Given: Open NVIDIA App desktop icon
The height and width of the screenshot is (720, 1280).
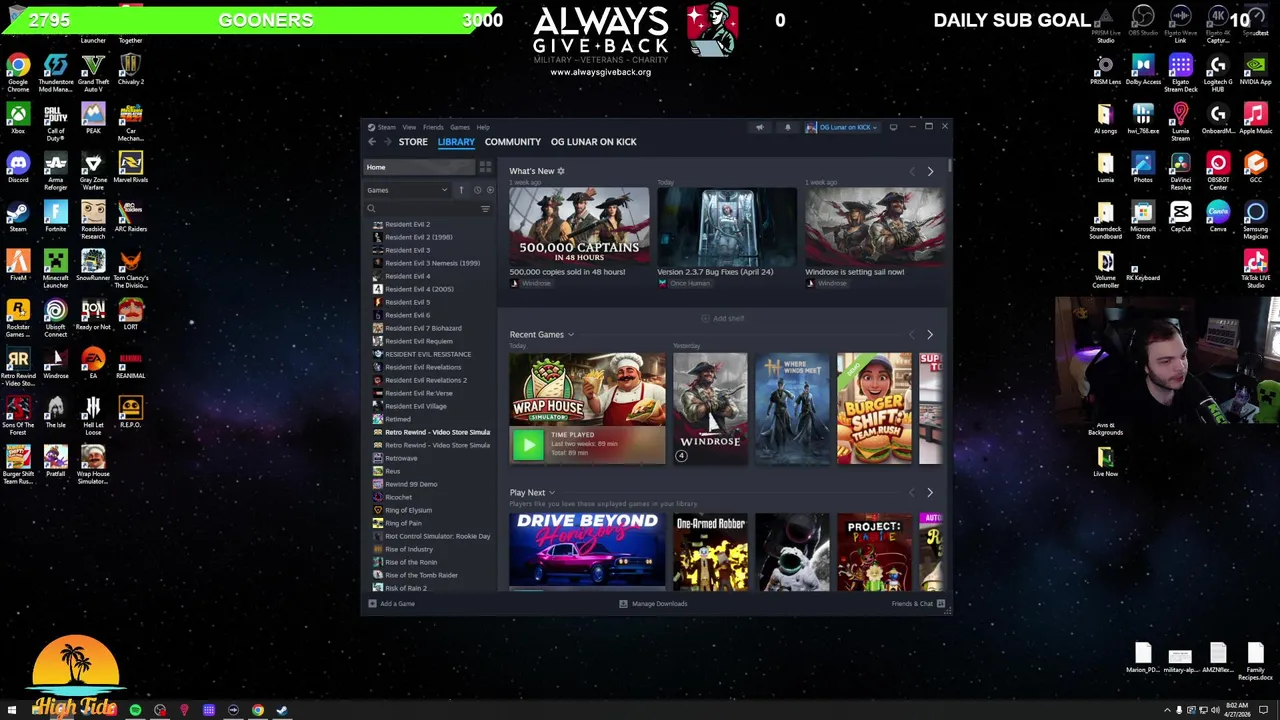Looking at the screenshot, I should [x=1255, y=70].
